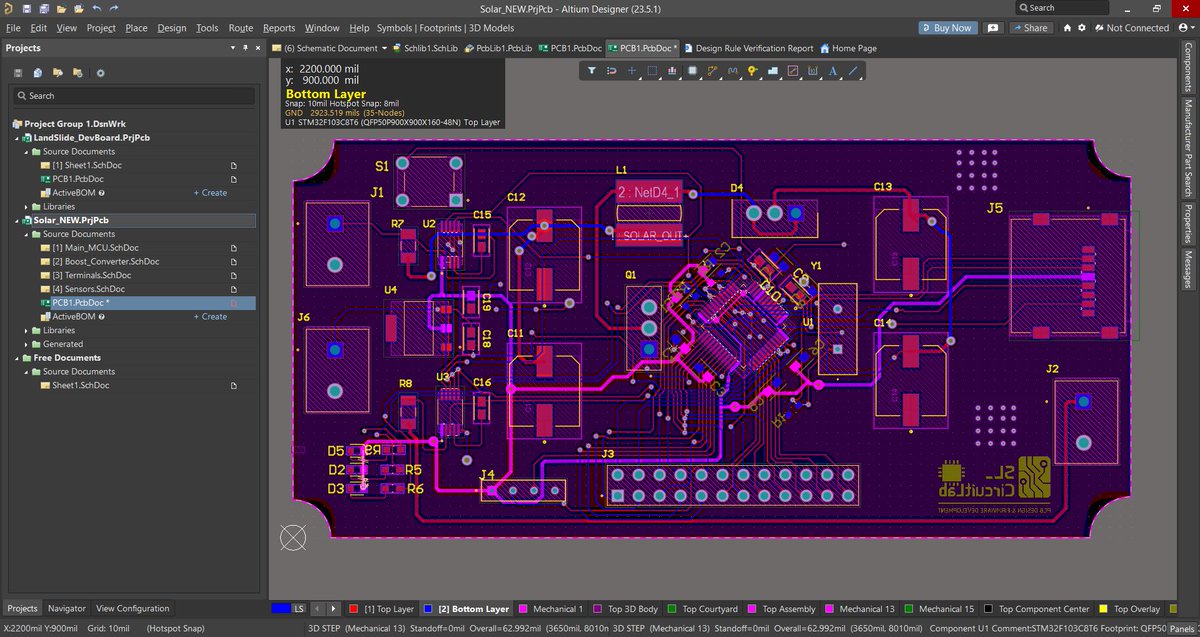Open the Design menu
Viewport: 1200px width, 637px height.
(x=172, y=28)
